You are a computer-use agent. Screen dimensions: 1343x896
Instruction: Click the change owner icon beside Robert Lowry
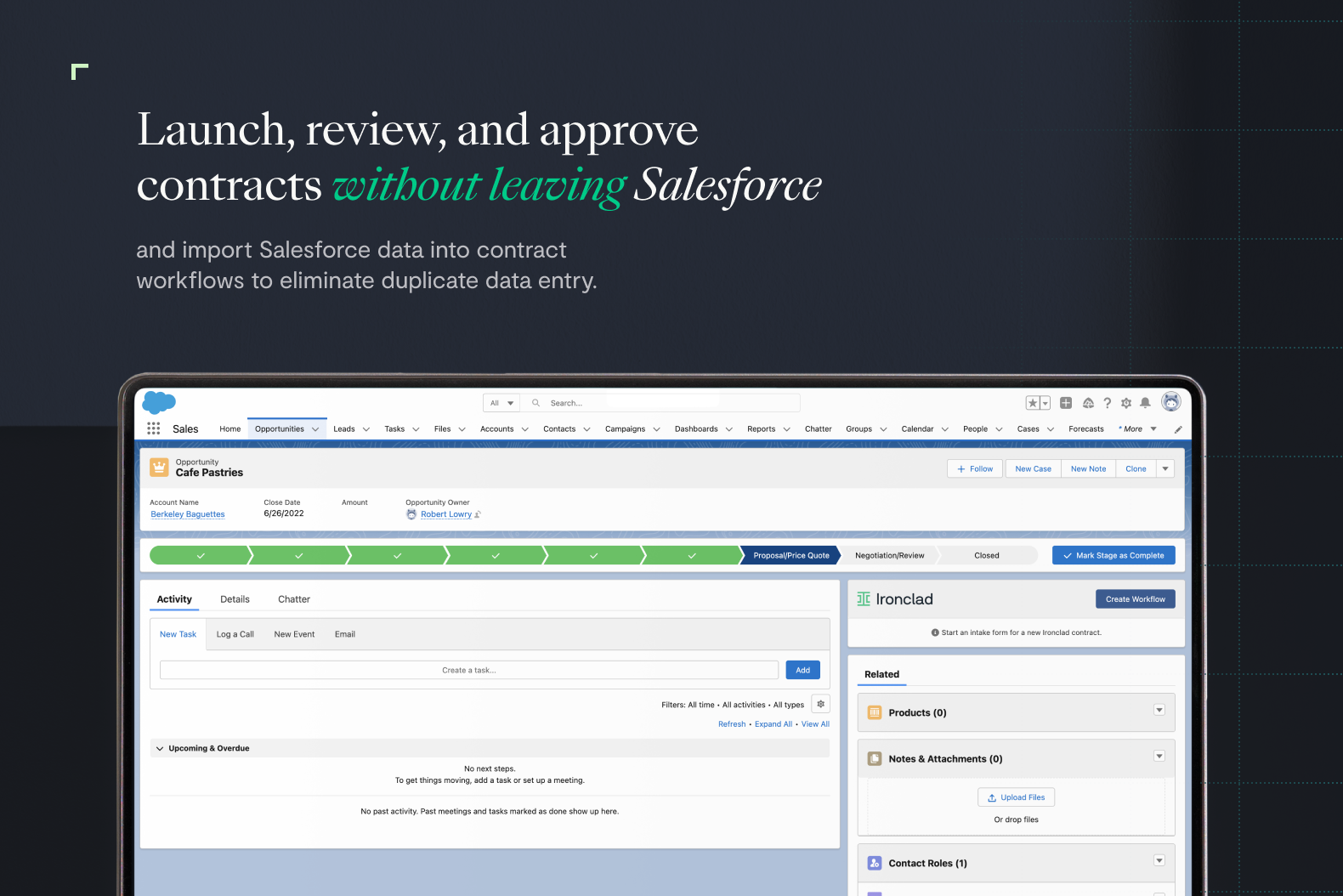point(478,514)
